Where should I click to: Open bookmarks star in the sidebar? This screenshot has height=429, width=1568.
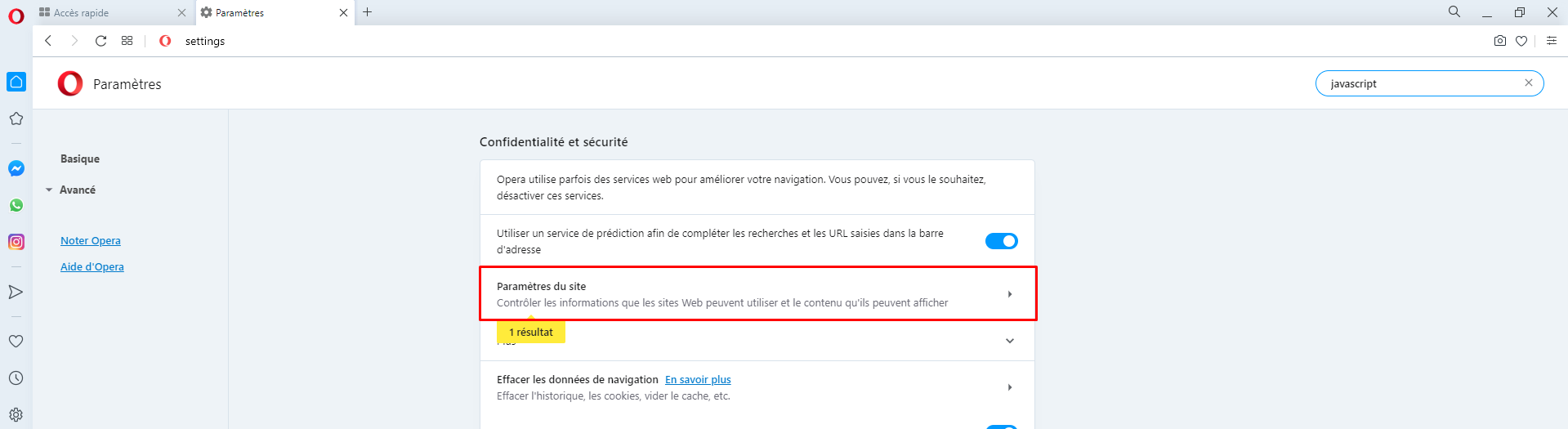click(x=16, y=118)
